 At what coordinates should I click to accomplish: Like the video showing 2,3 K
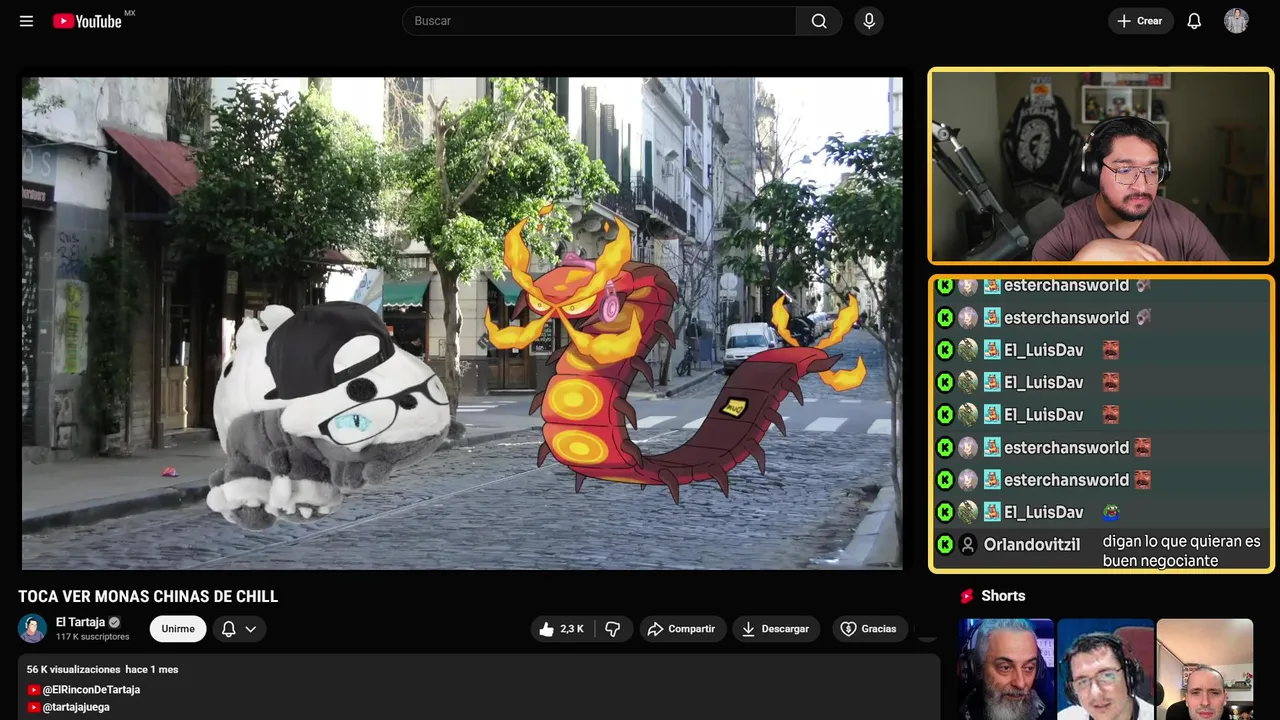point(561,629)
